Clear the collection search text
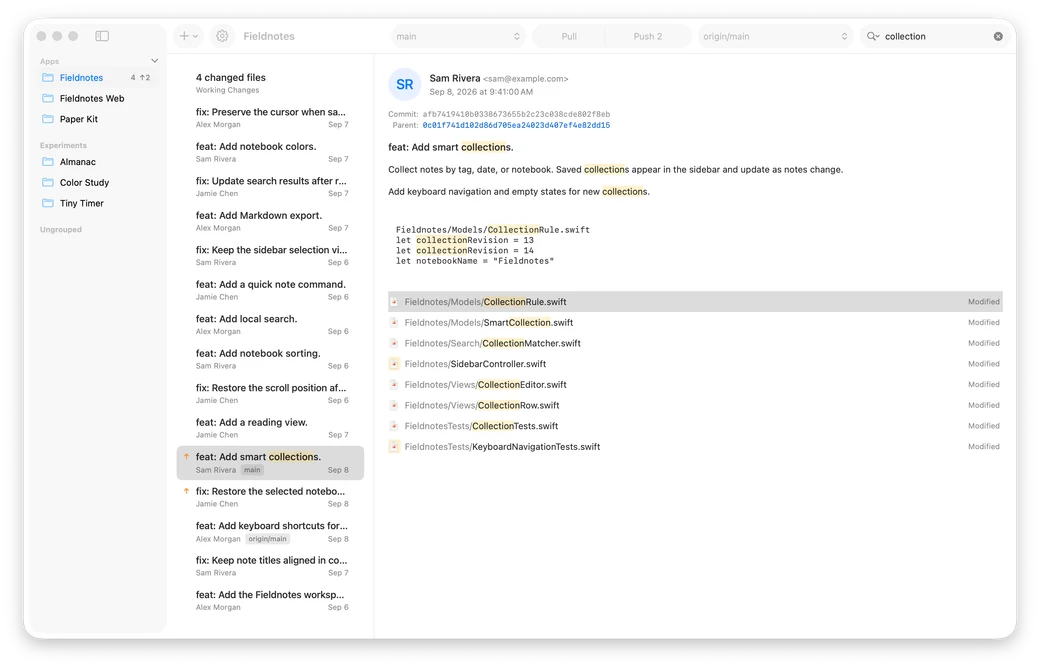 (998, 36)
